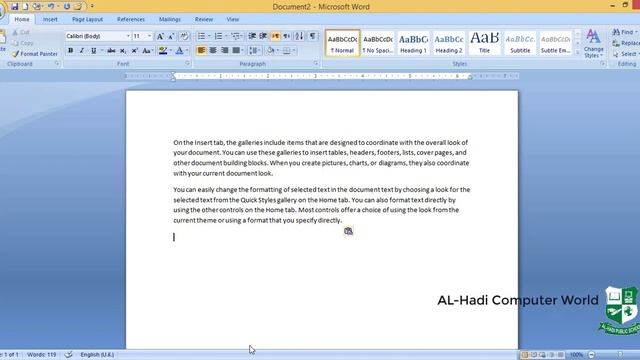The height and width of the screenshot is (360, 640).
Task: Go to the View tab
Action: click(233, 19)
